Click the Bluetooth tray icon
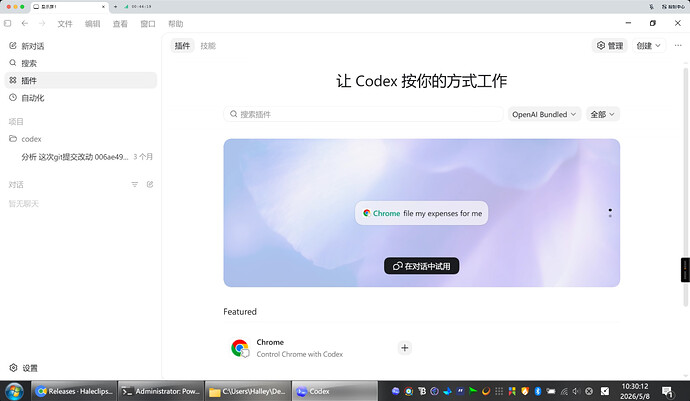This screenshot has height=401, width=690. [x=538, y=391]
